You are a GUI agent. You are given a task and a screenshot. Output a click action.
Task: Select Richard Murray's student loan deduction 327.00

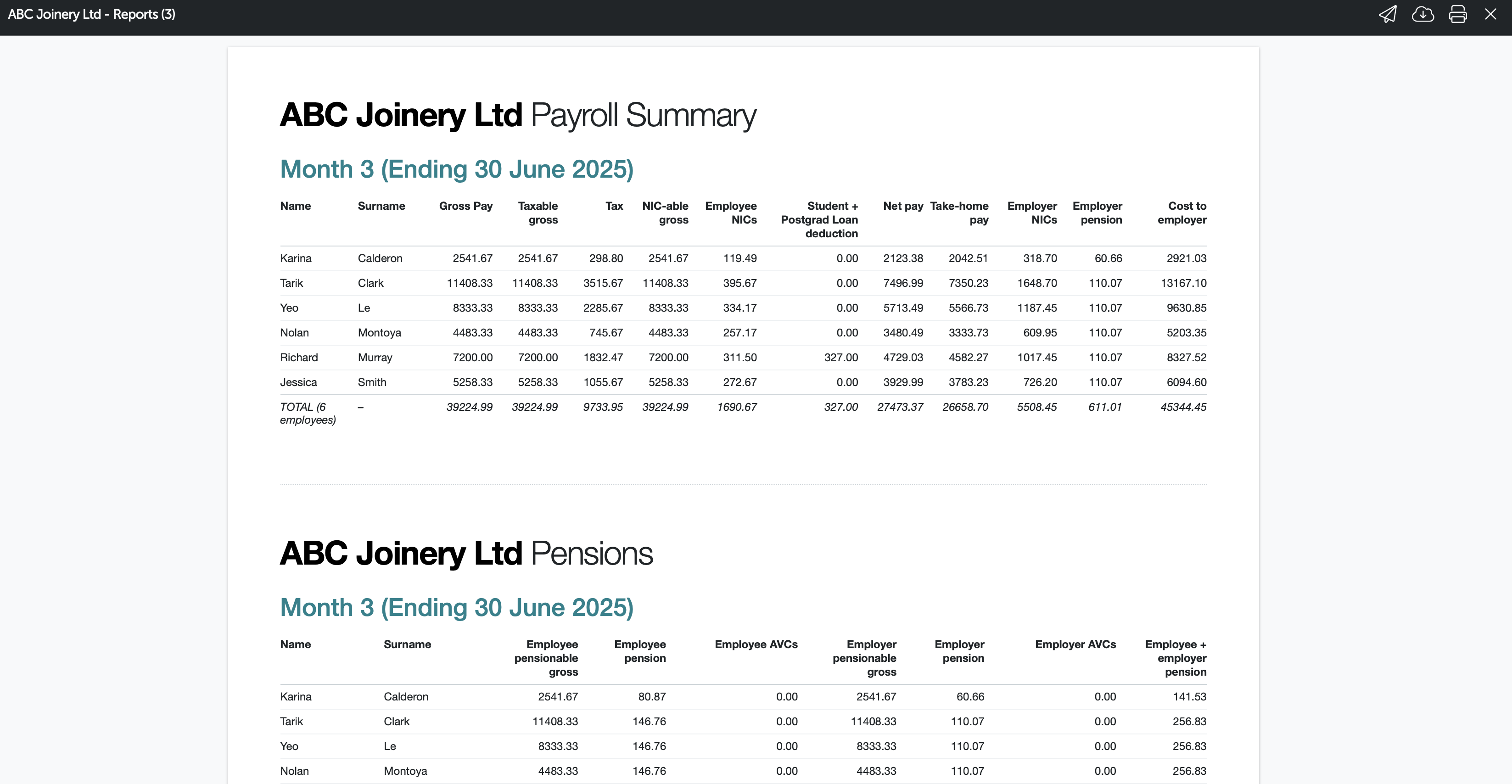840,358
